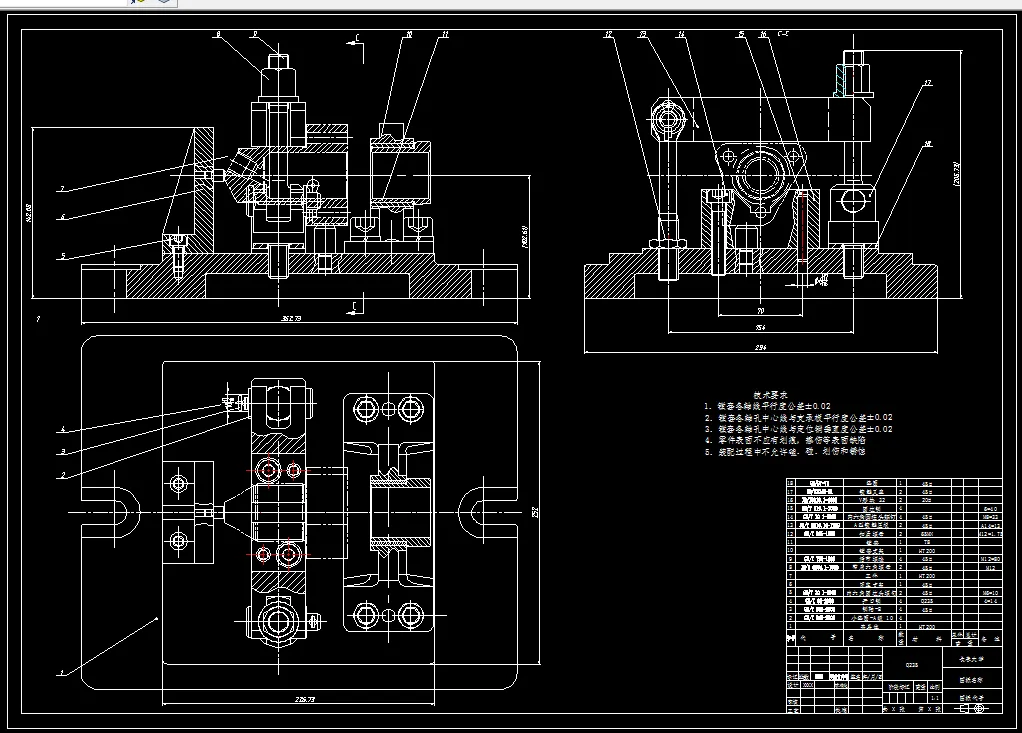1022x733 pixels.
Task: Select the (102.63) vertical dimension text
Action: pyautogui.click(x=525, y=236)
